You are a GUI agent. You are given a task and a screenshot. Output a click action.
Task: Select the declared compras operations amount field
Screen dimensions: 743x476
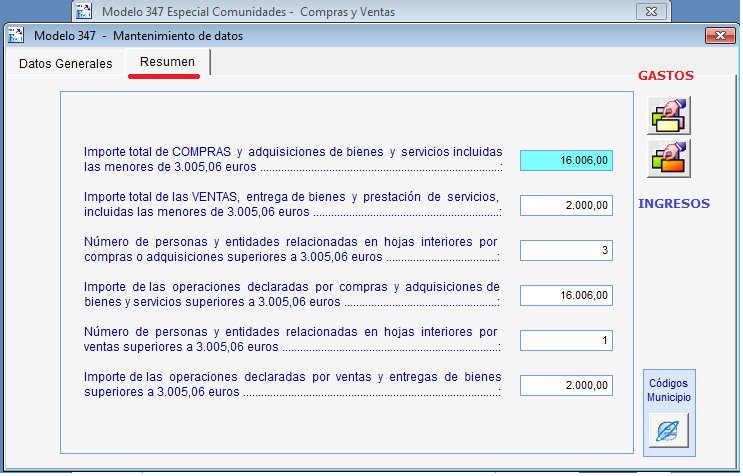566,295
